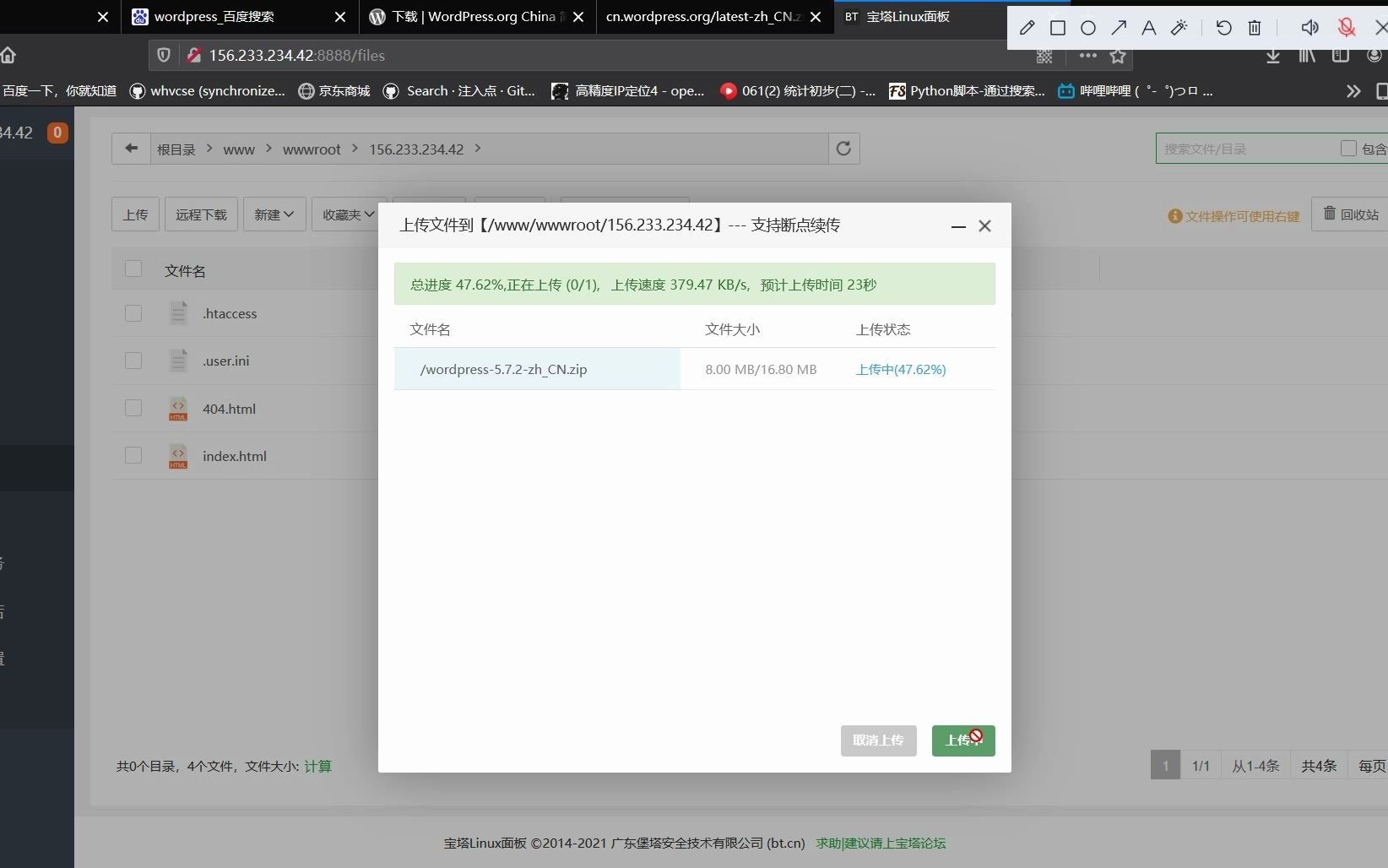The image size is (1388, 868).
Task: Toggle the muted microphone icon
Action: pyautogui.click(x=1347, y=28)
